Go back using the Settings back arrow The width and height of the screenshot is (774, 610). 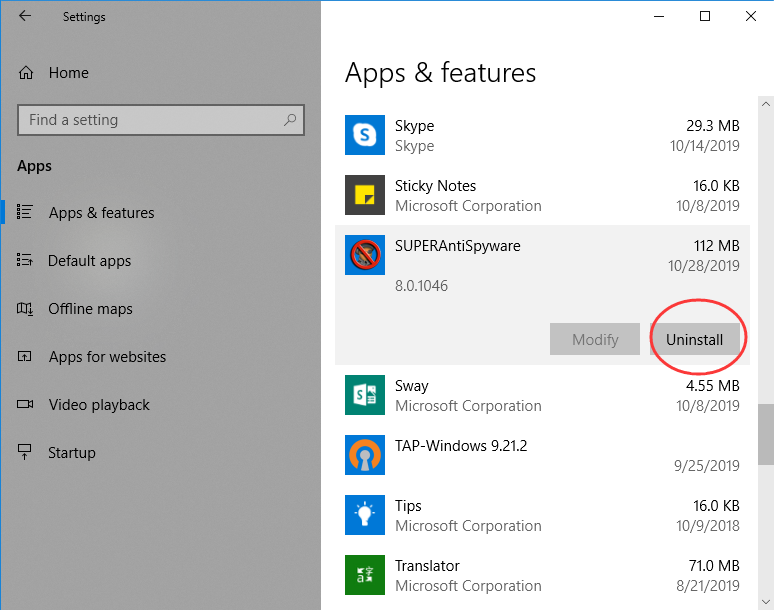click(x=25, y=16)
